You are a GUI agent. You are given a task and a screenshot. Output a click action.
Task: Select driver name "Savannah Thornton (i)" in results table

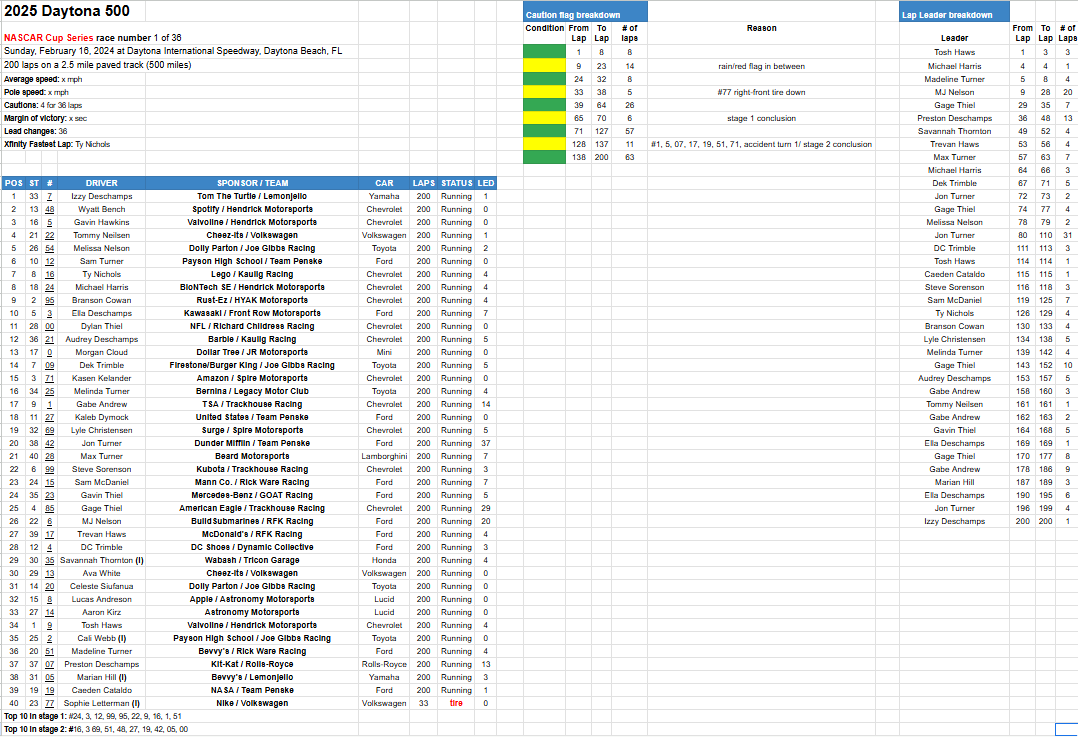(102, 560)
